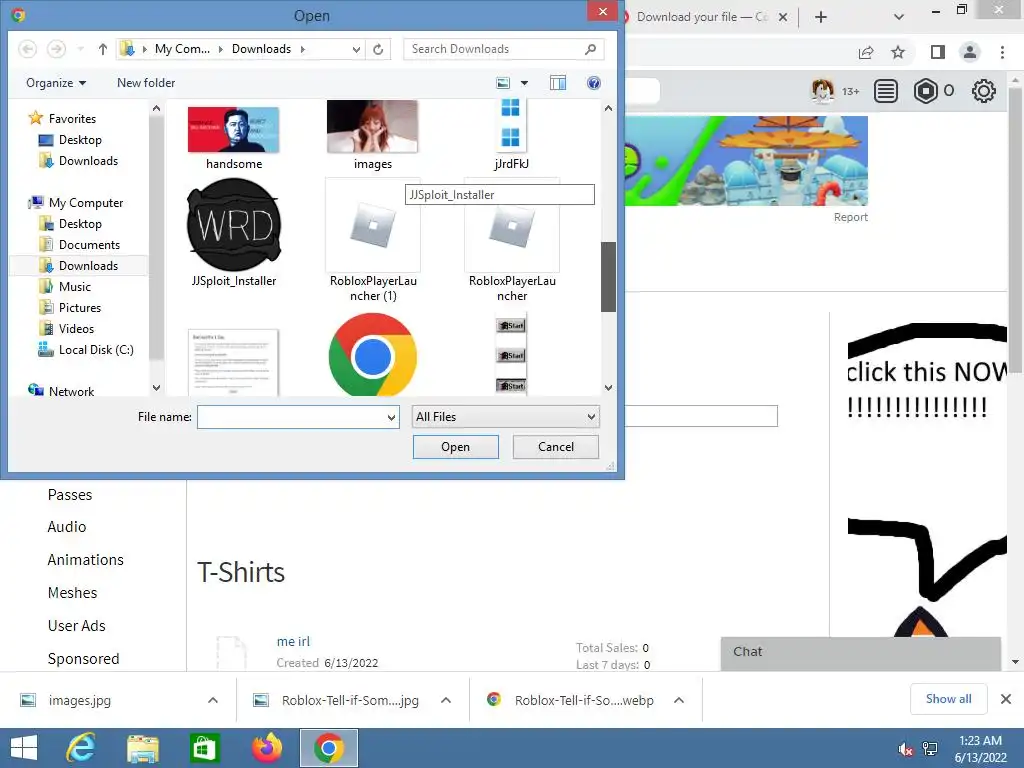
Task: Toggle Chrome side panel icon
Action: (938, 52)
